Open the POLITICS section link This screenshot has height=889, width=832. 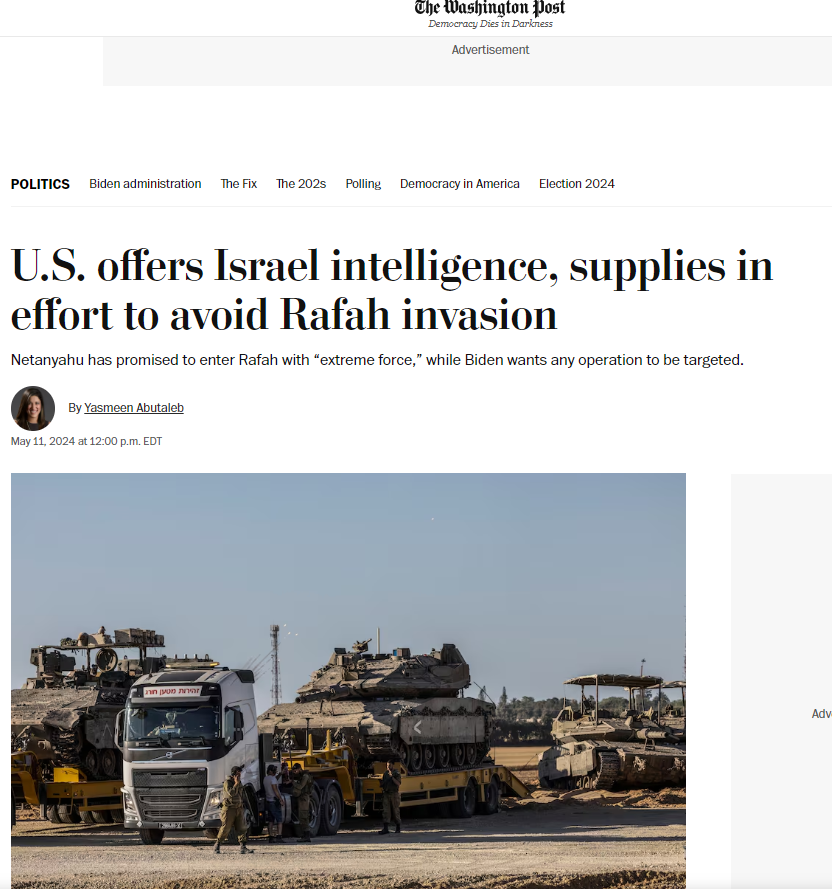[x=40, y=184]
